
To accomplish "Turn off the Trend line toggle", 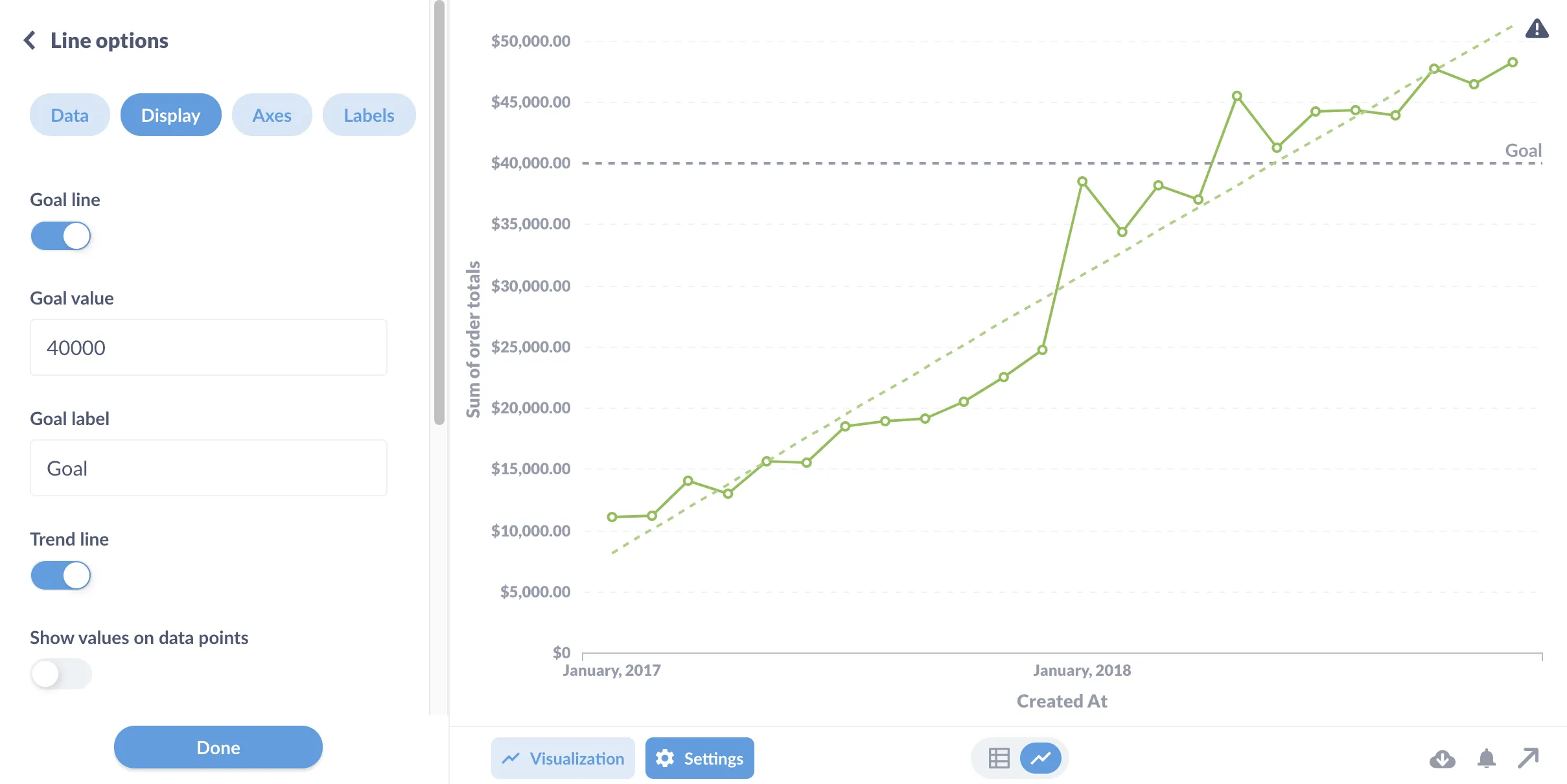I will [x=60, y=575].
